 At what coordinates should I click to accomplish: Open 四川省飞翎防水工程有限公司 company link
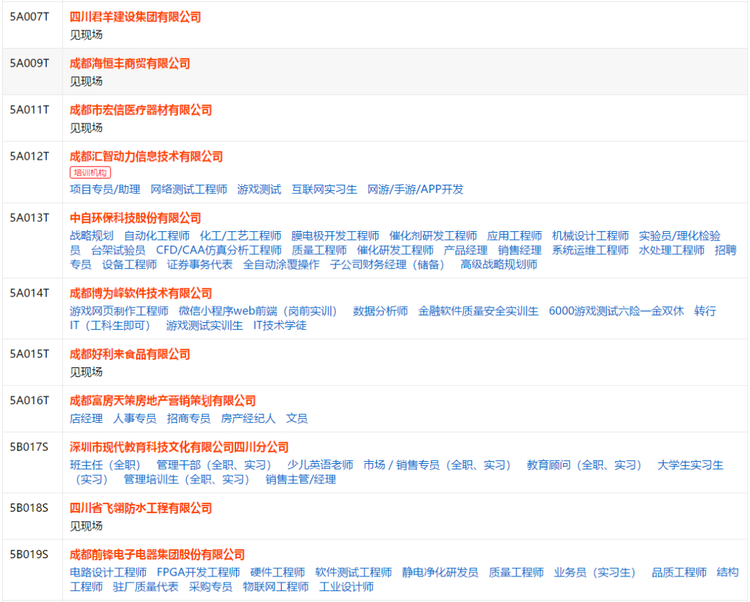tap(141, 508)
